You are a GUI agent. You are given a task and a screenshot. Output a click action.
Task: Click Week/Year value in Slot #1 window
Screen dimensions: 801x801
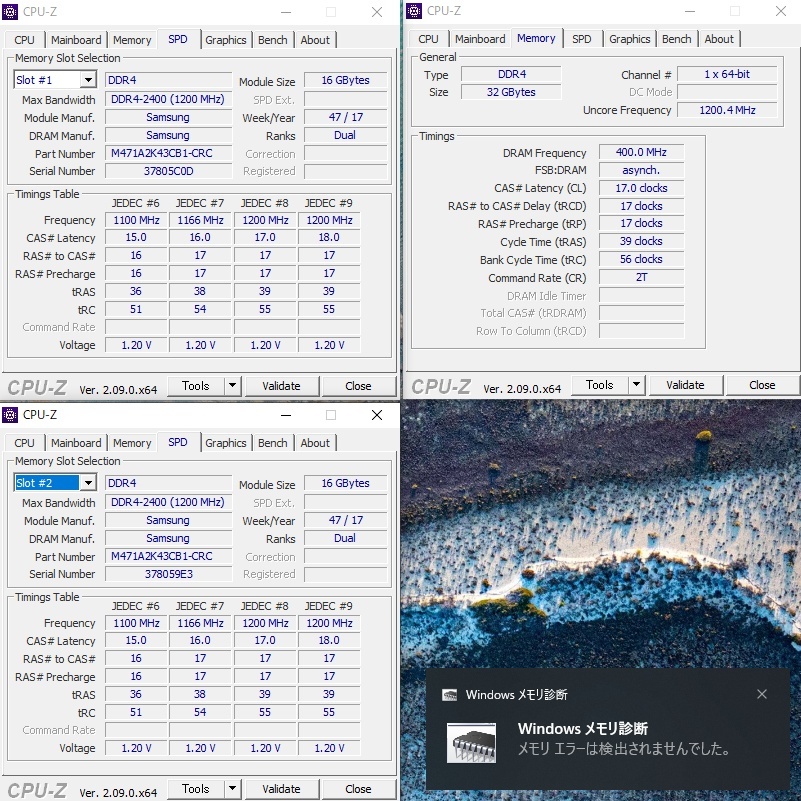[x=346, y=117]
